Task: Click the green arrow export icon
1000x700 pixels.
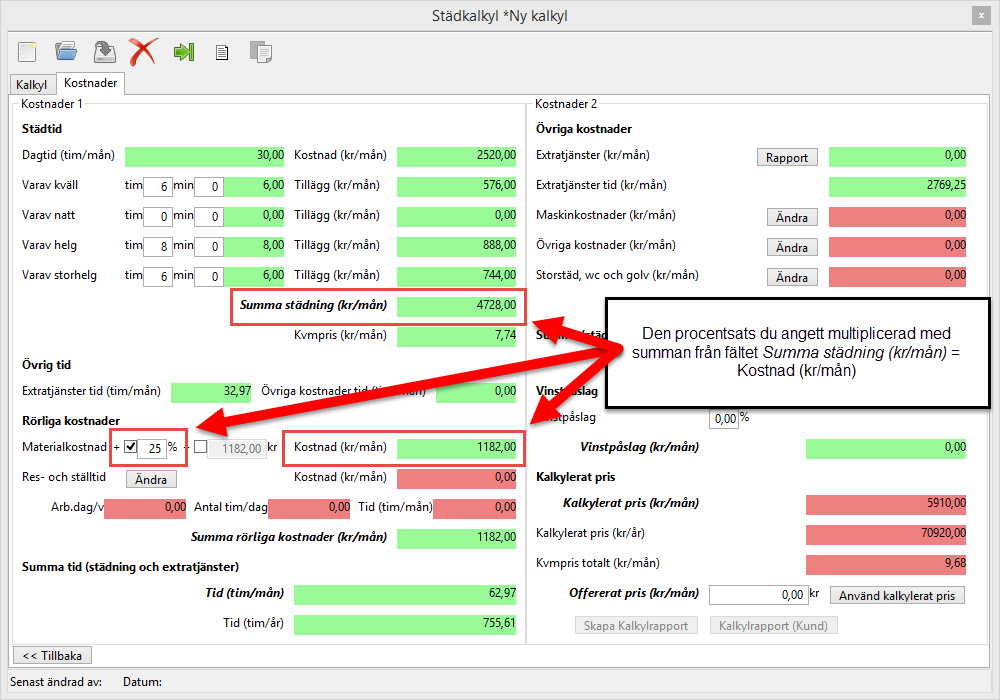Action: coord(183,52)
